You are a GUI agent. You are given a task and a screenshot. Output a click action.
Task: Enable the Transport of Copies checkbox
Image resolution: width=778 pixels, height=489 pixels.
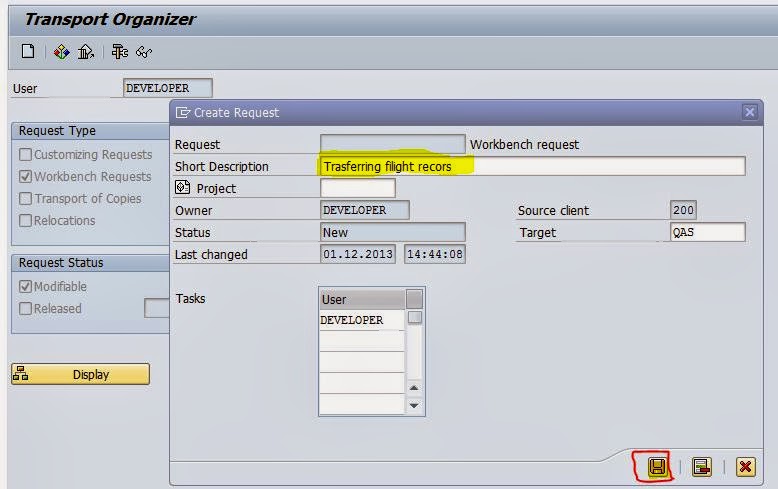coord(25,198)
